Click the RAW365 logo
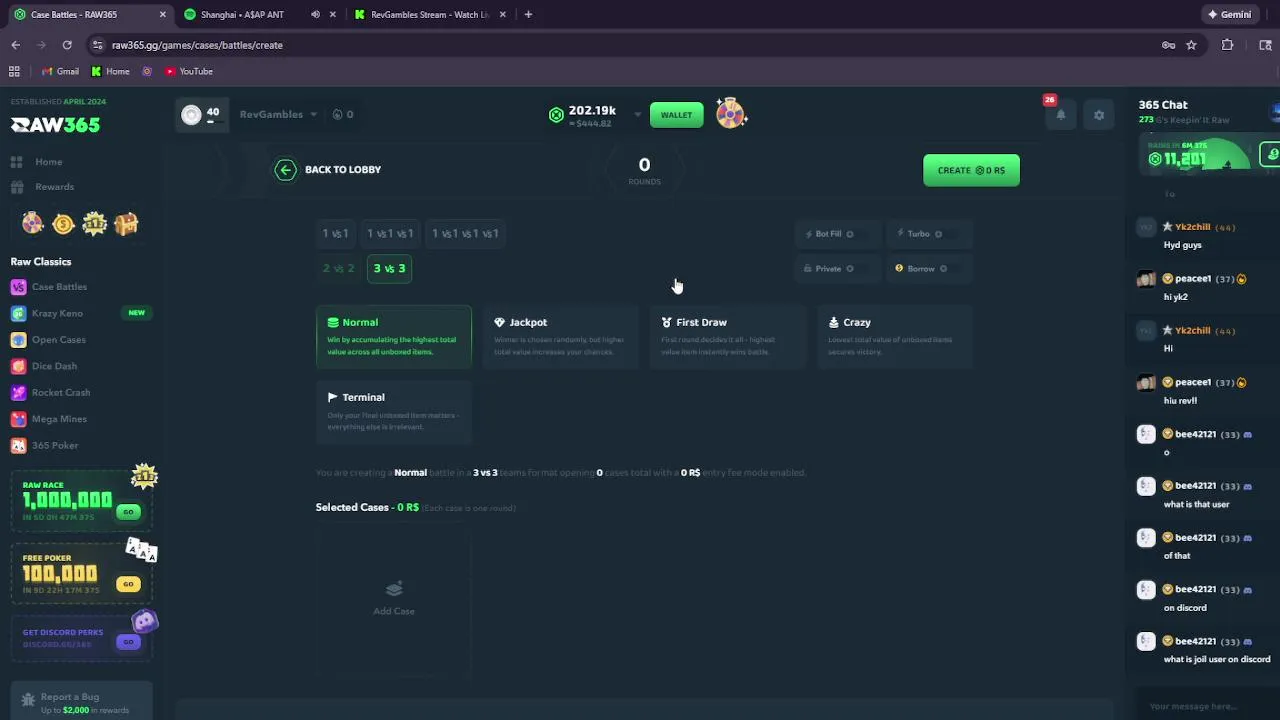The height and width of the screenshot is (720, 1280). coord(55,125)
